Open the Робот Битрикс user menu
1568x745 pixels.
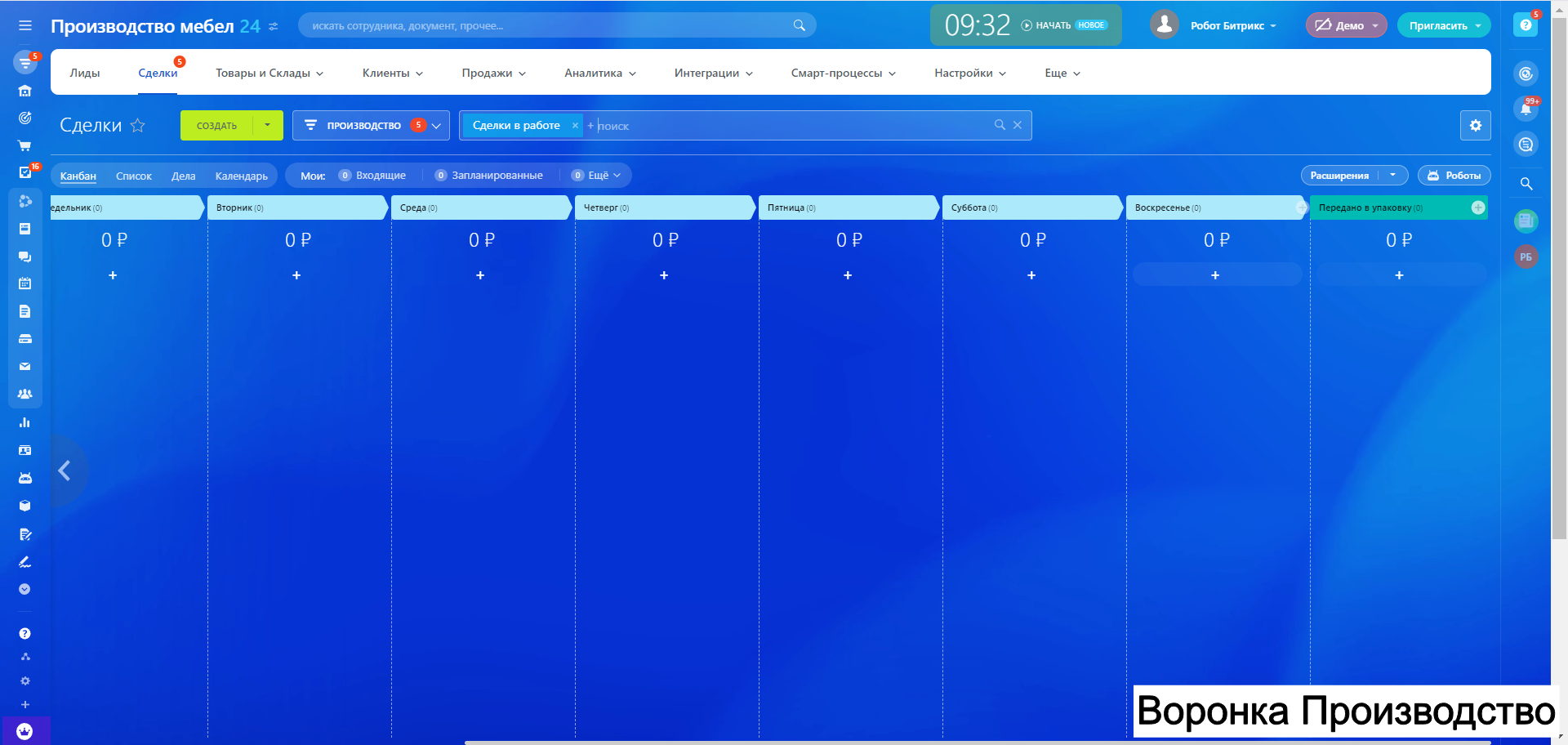pos(1214,25)
